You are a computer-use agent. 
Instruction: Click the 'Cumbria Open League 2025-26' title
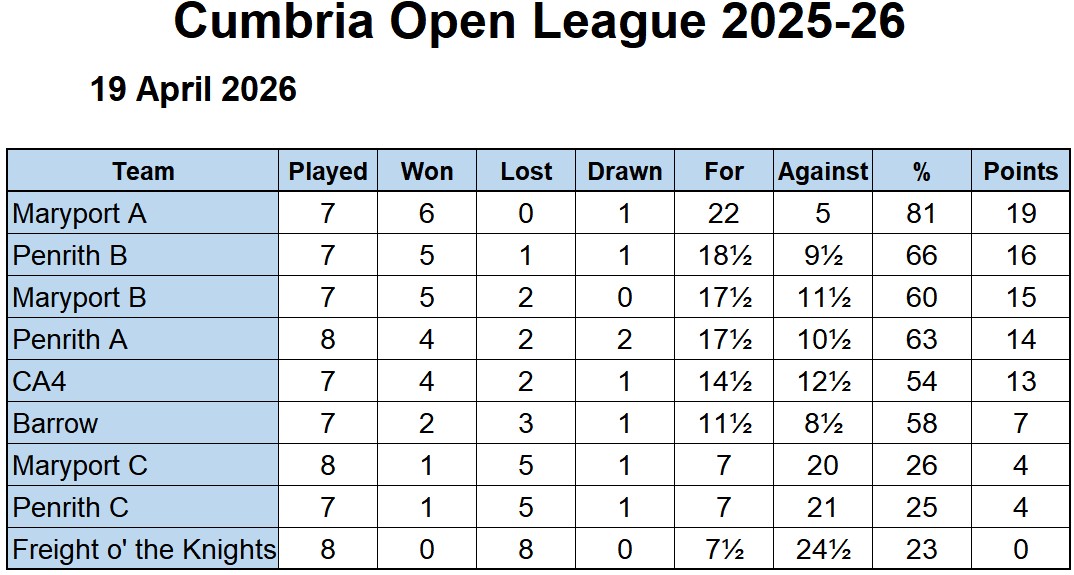(539, 24)
